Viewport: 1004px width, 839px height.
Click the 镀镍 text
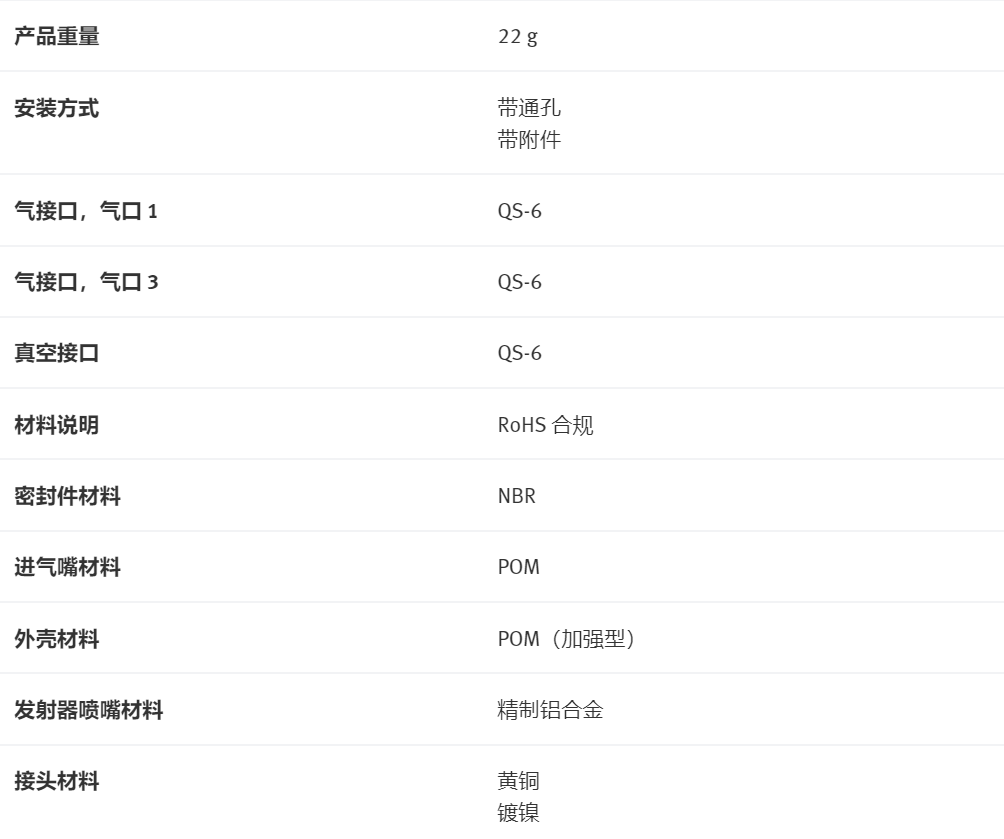coord(518,813)
